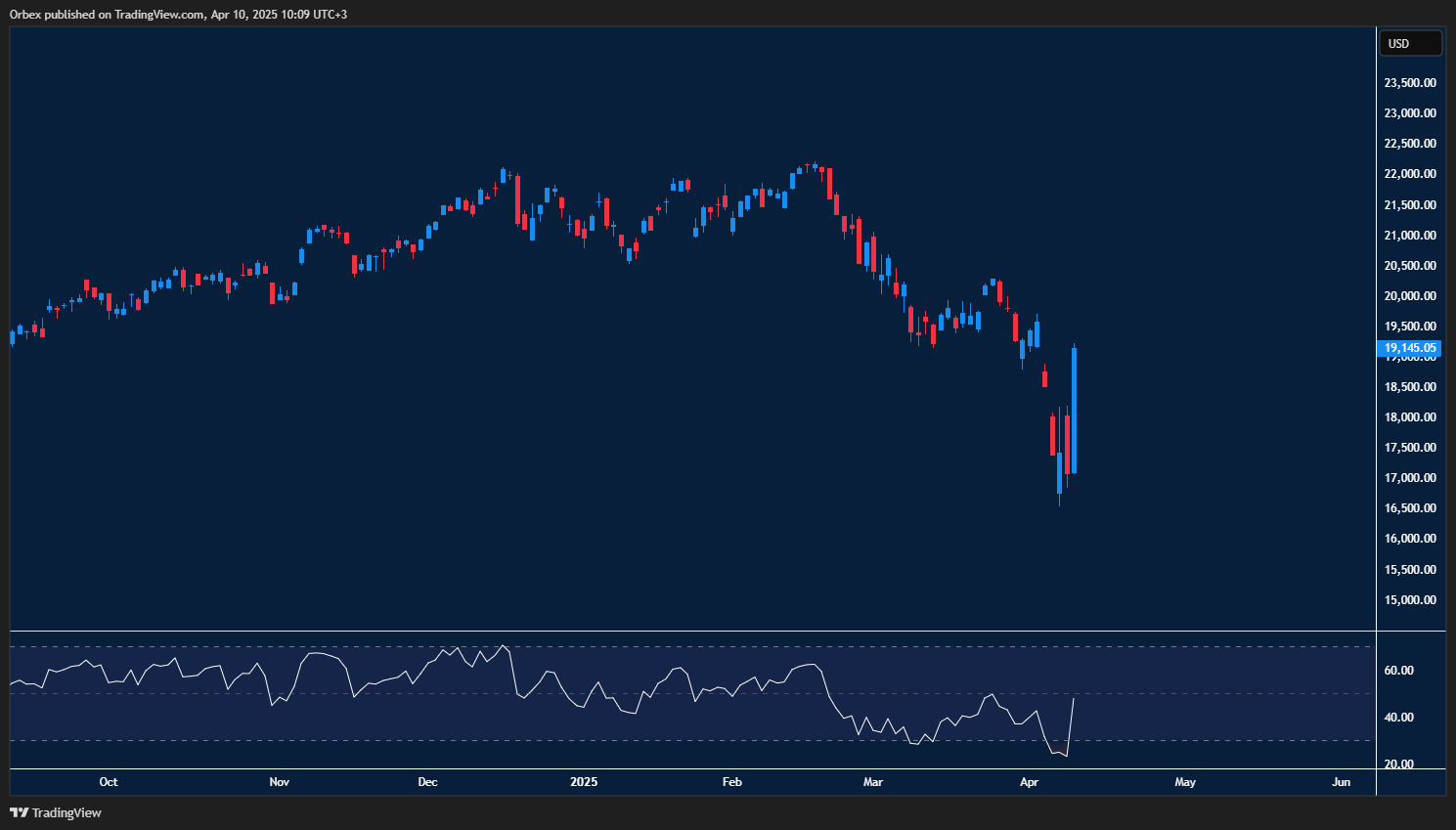Click the May label on time axis
Screen dimensions: 1456x830
(1185, 782)
